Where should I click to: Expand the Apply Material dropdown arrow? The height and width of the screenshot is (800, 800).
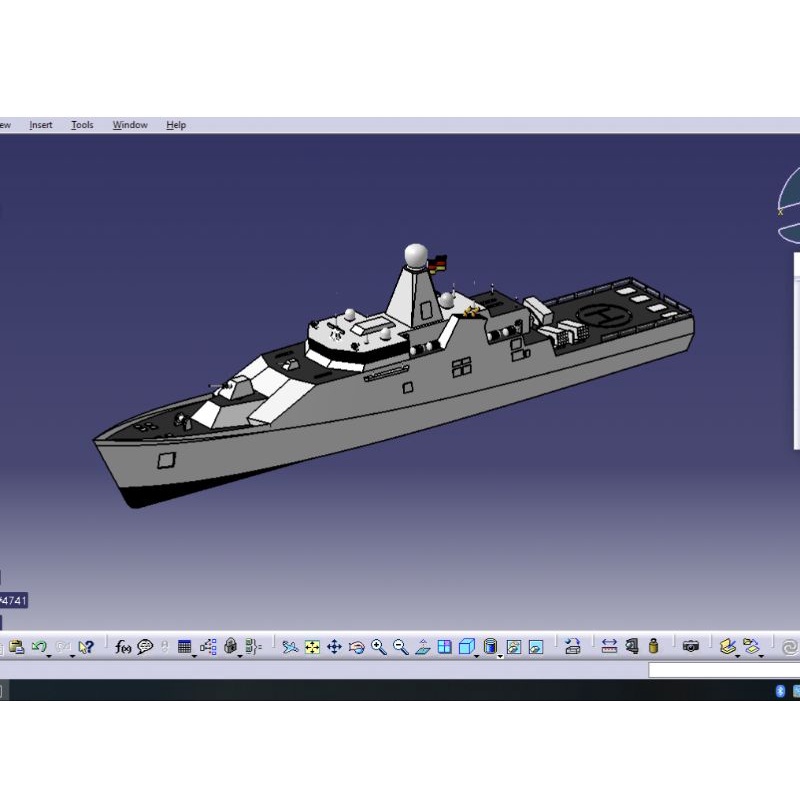pyautogui.click(x=738, y=656)
